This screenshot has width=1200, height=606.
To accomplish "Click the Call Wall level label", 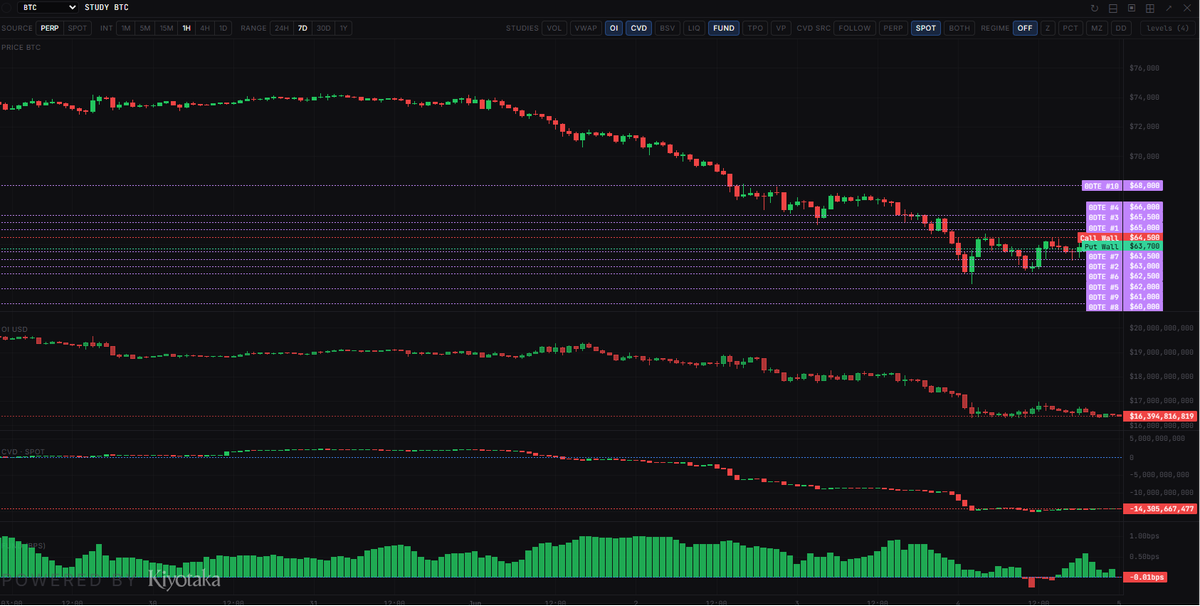I will click(x=1100, y=237).
